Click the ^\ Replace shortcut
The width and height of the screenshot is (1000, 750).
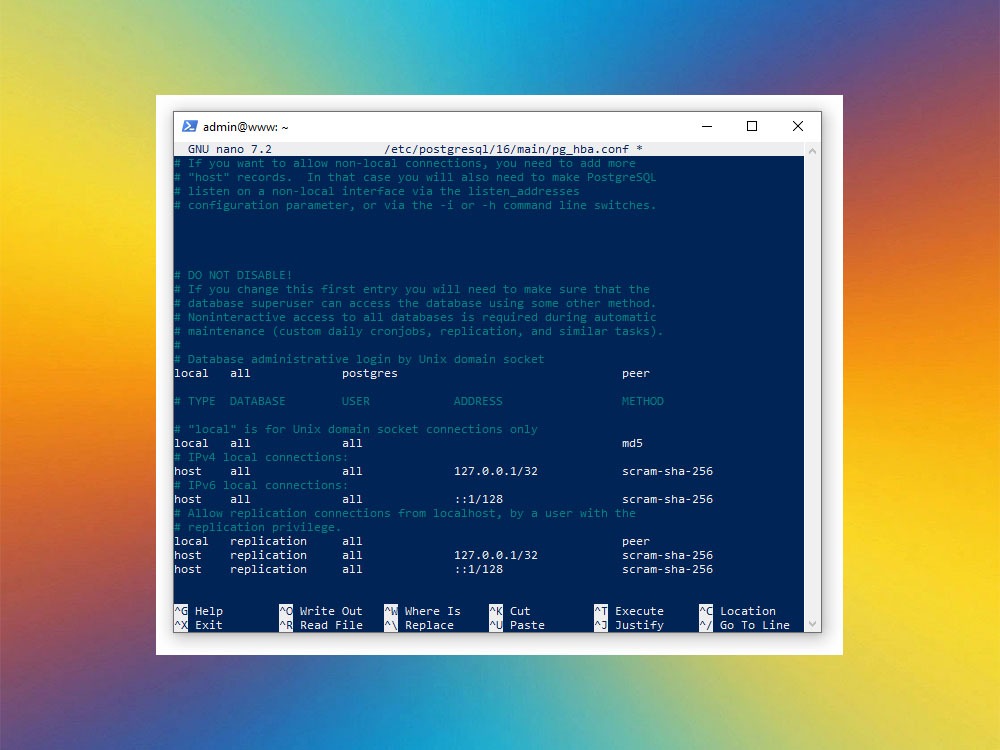tap(418, 625)
